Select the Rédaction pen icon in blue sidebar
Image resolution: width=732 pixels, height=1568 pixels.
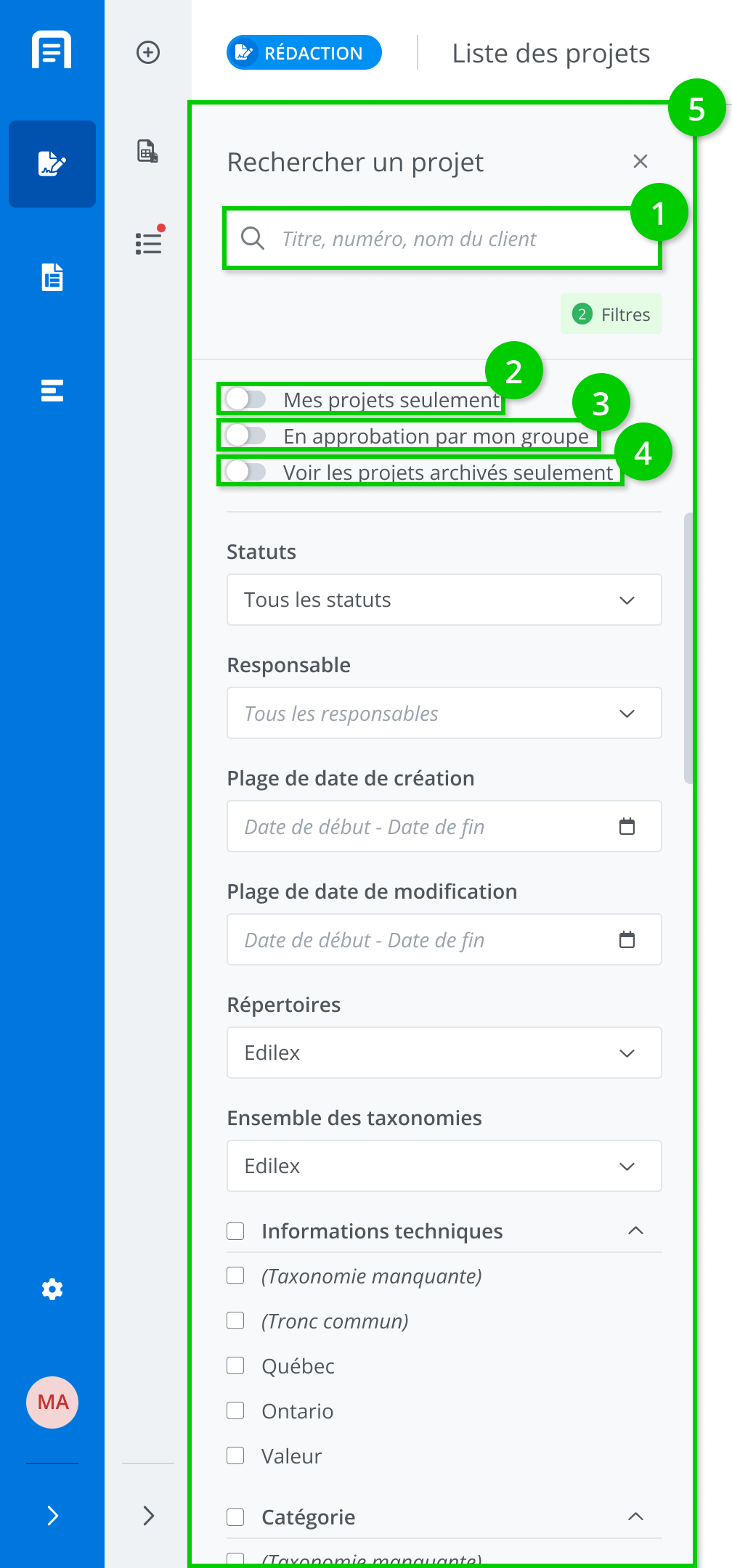(x=52, y=164)
